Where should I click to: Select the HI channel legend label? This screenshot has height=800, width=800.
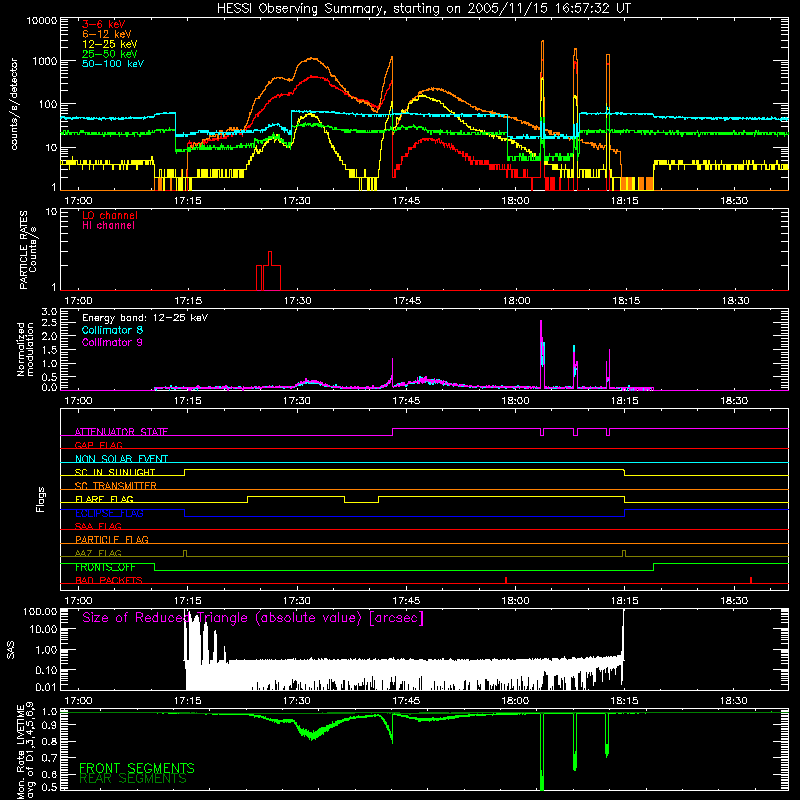[108, 226]
